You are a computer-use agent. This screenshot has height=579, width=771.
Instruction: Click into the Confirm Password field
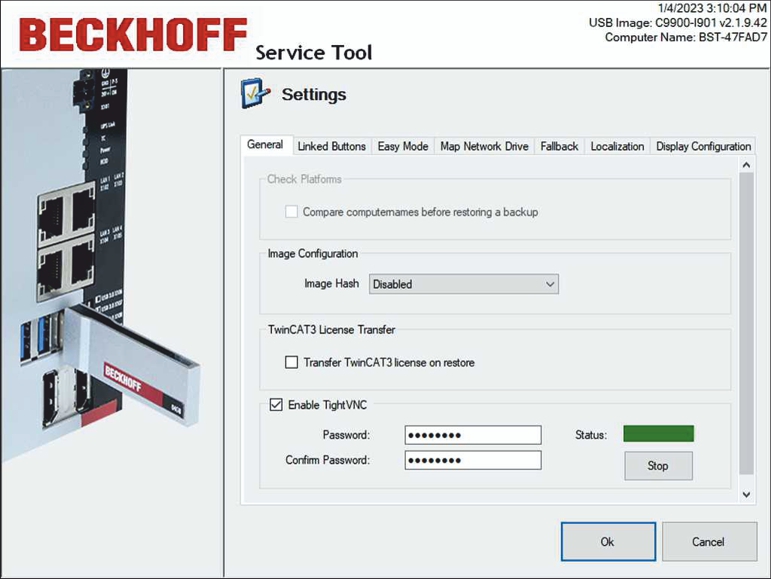[x=473, y=461]
